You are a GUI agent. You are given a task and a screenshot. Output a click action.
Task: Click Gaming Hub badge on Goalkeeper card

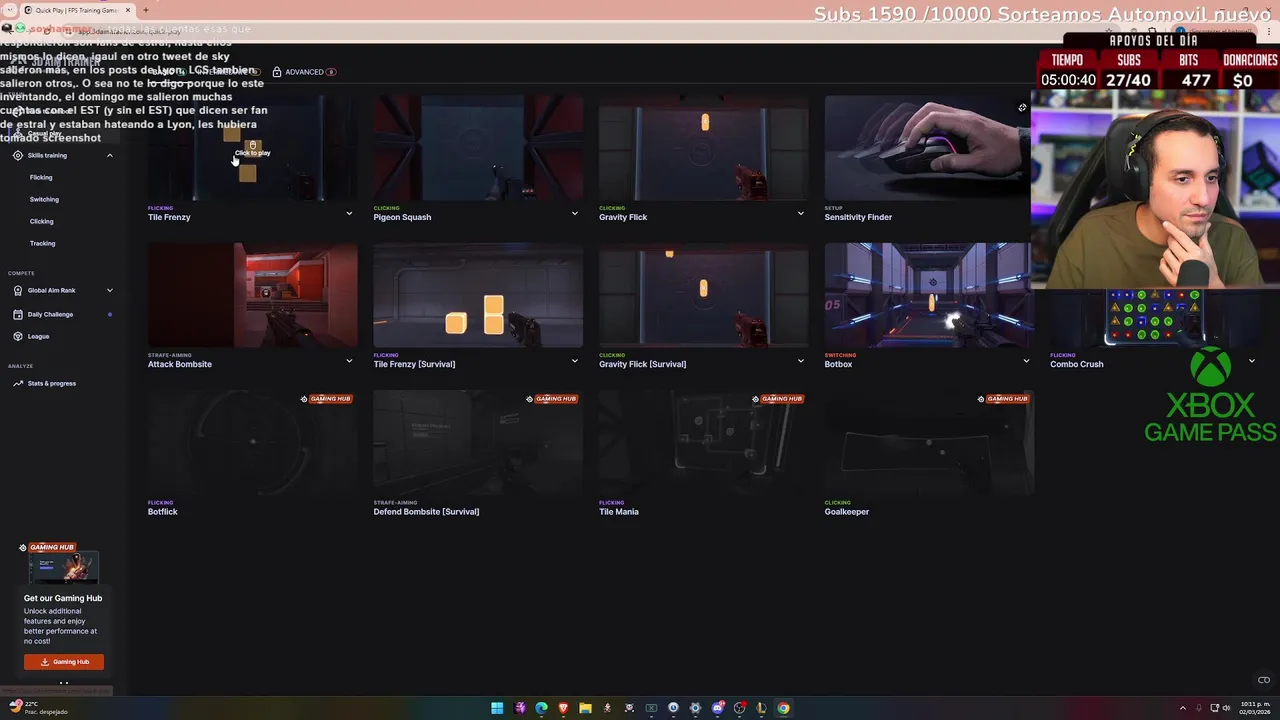pyautogui.click(x=1003, y=399)
